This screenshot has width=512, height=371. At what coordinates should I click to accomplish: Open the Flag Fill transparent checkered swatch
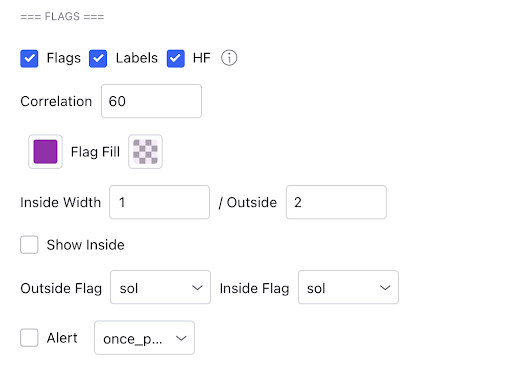(145, 152)
